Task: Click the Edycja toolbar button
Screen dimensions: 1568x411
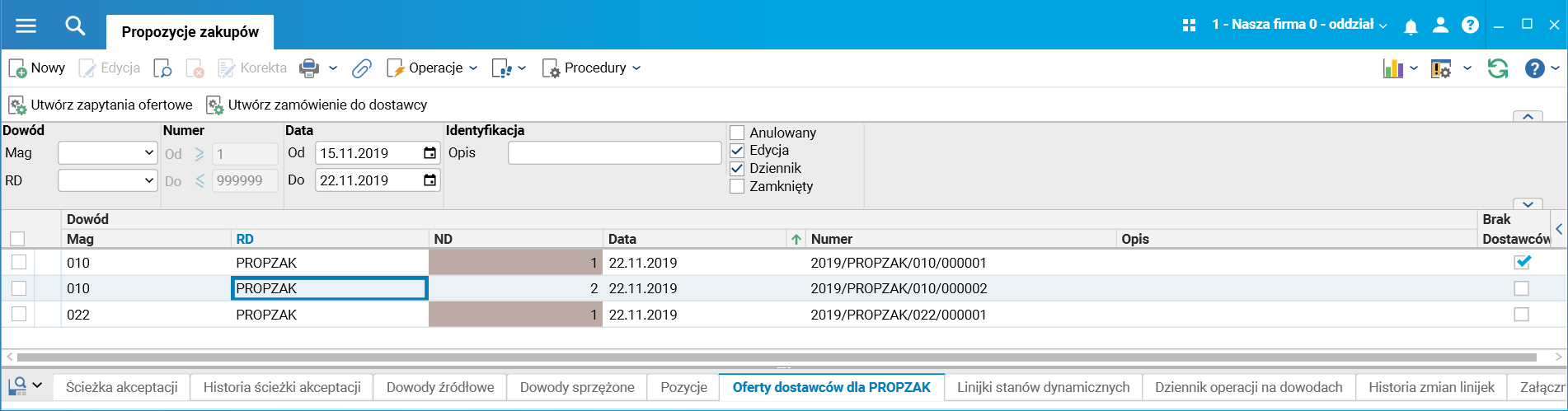Action: [110, 68]
